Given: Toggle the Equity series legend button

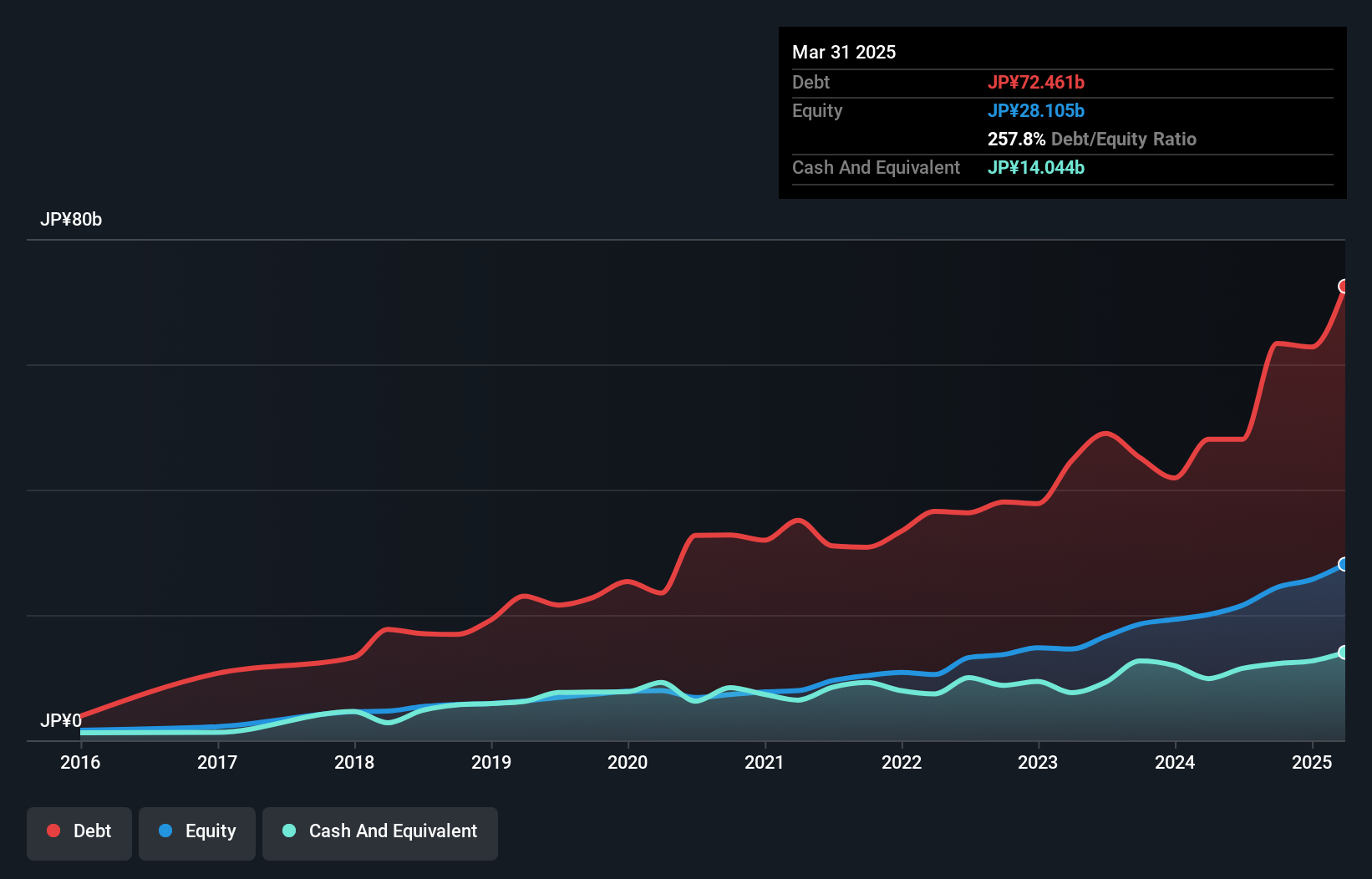Looking at the screenshot, I should [197, 833].
